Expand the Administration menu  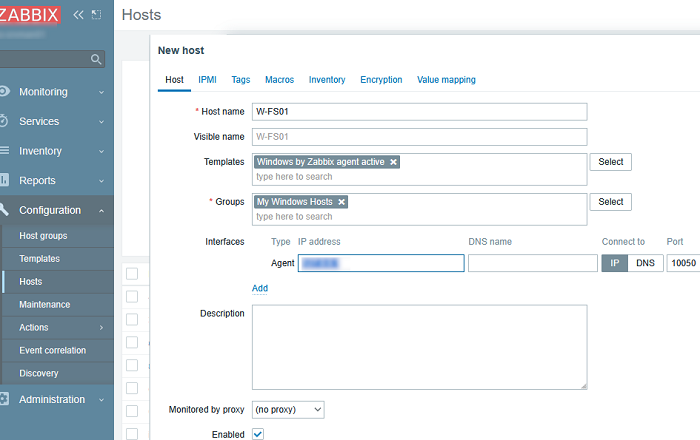tap(101, 400)
